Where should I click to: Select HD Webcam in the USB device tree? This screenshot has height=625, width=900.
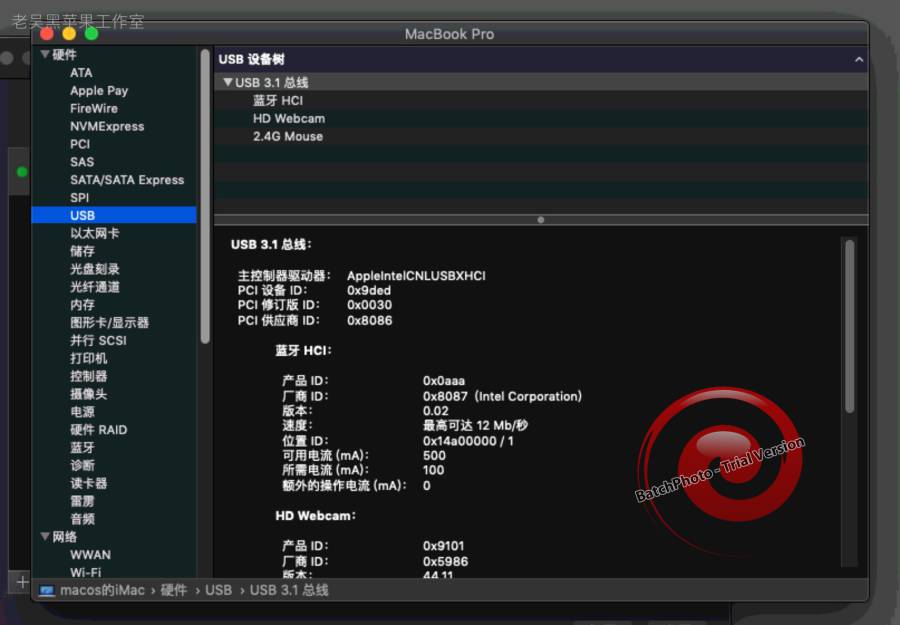point(288,118)
